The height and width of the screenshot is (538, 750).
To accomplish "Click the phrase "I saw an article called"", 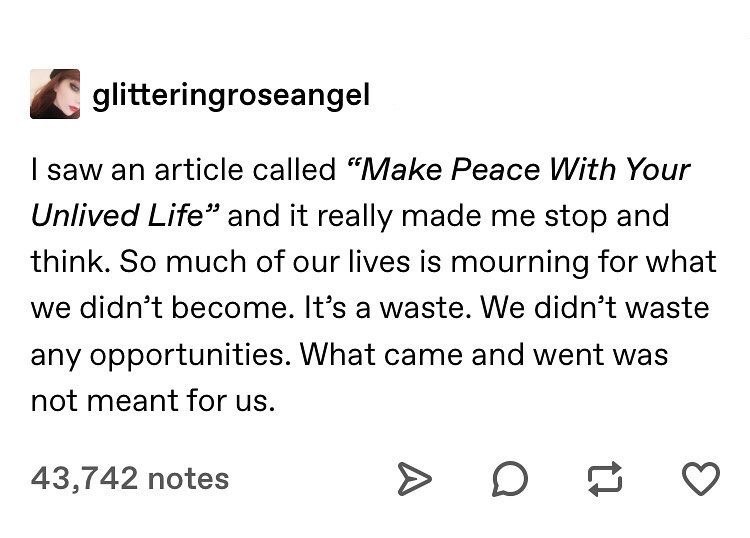I will [183, 169].
